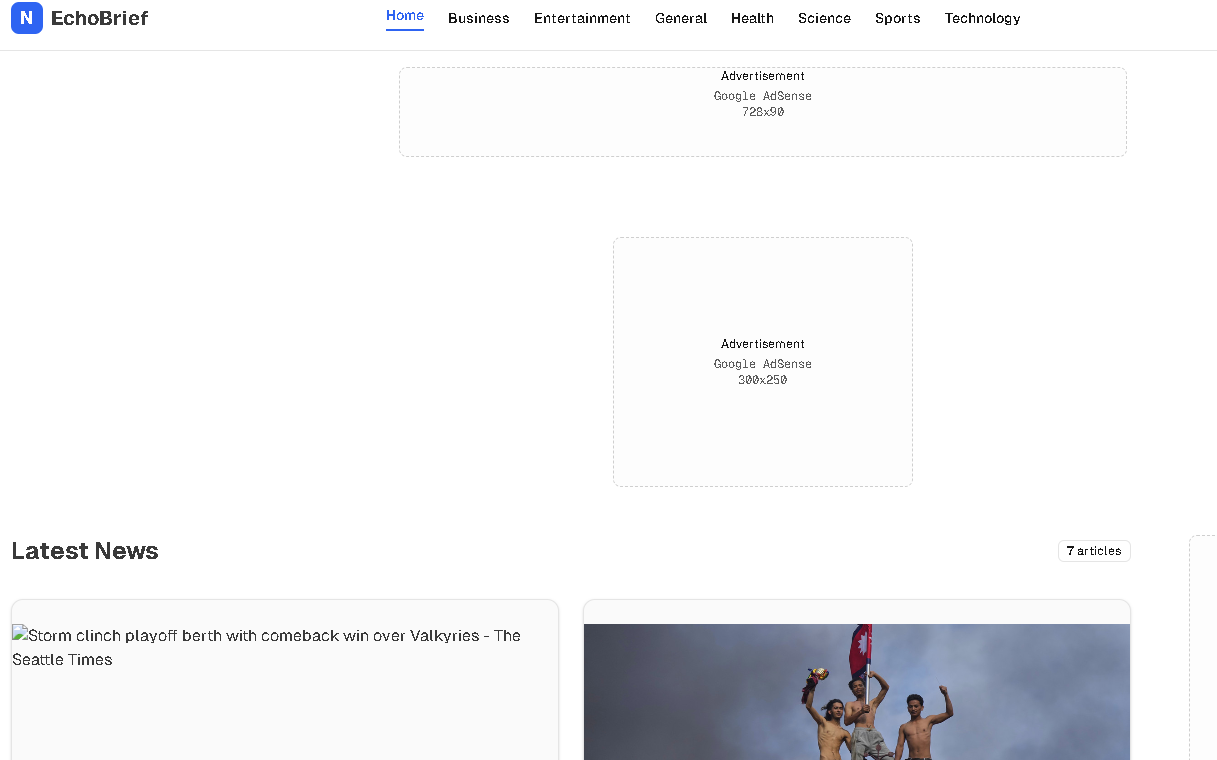Screen dimensions: 1217x760
Task: Click the Latest News heading
Action: pos(85,551)
